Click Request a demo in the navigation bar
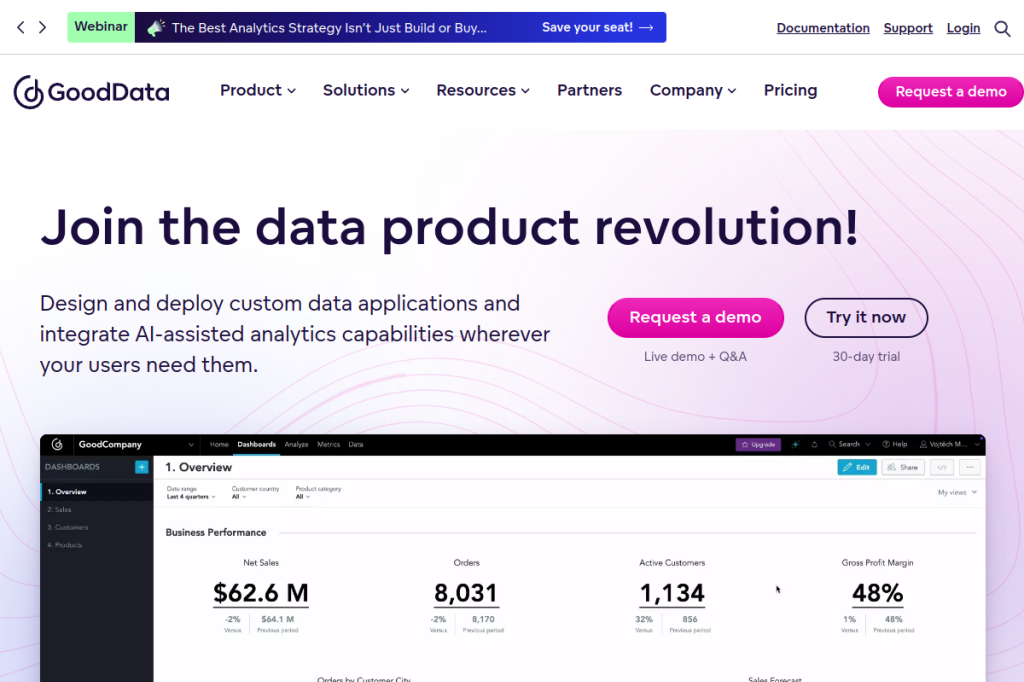This screenshot has width=1024, height=682. click(x=951, y=91)
